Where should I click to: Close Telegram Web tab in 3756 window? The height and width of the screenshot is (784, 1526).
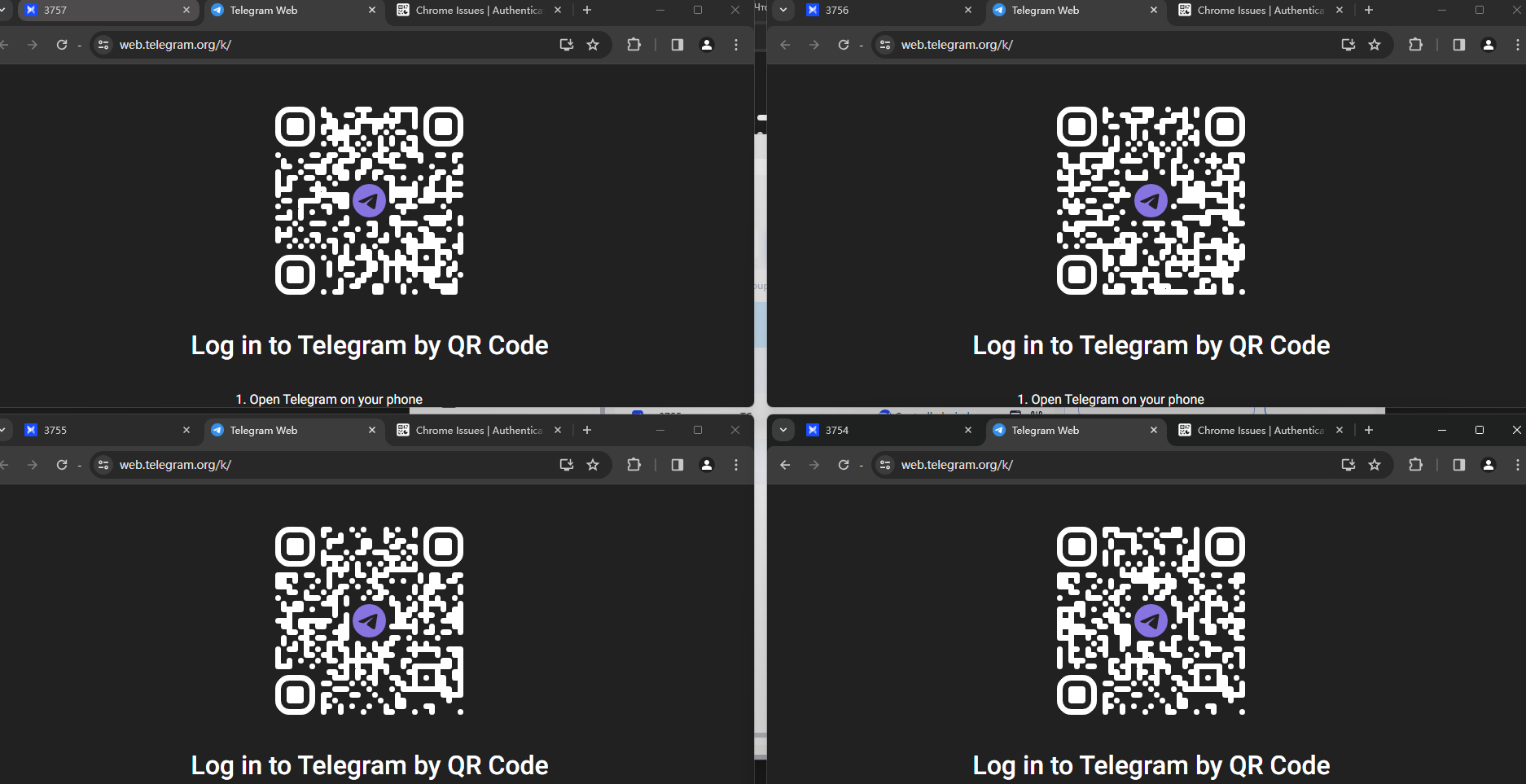[x=1154, y=11]
